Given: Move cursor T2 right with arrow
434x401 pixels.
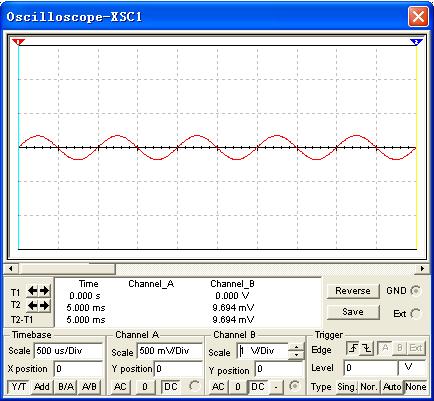Looking at the screenshot, I should 44,305.
